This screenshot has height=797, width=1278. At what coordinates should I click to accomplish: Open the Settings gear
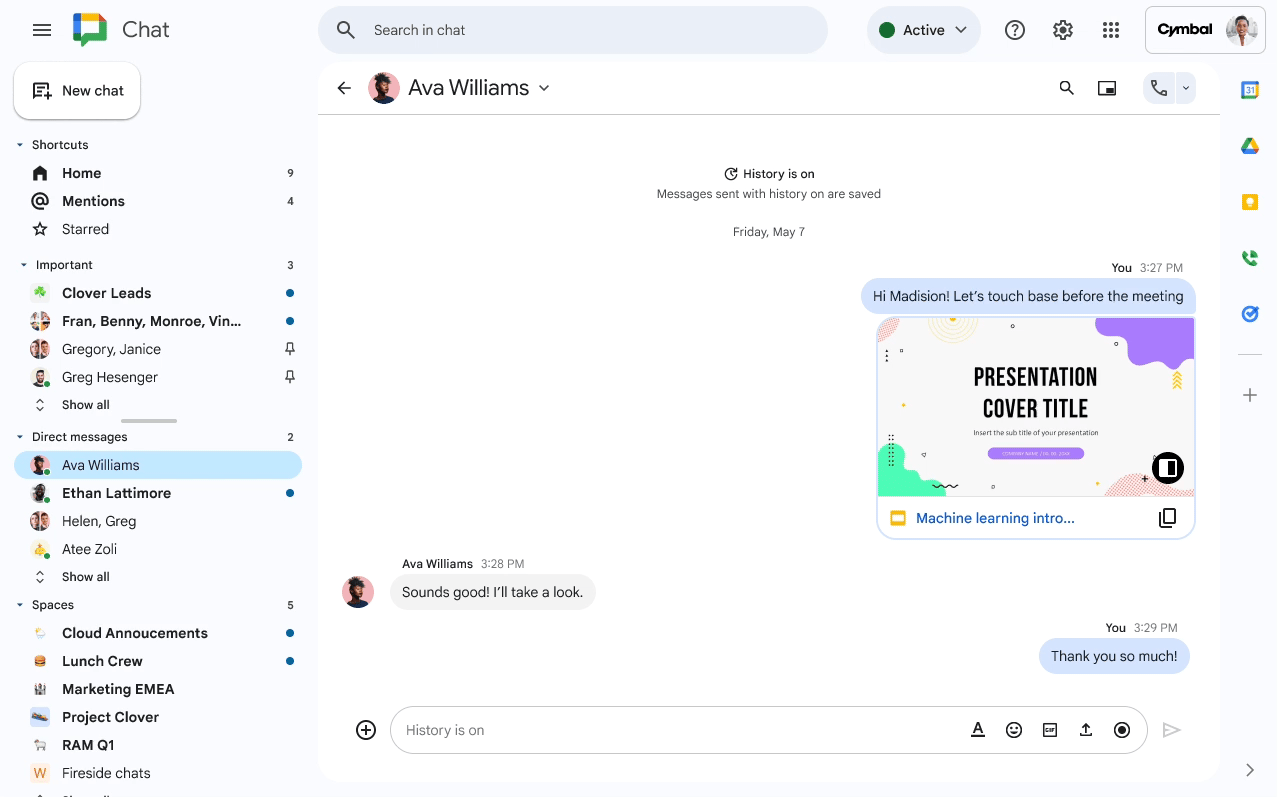pyautogui.click(x=1062, y=30)
